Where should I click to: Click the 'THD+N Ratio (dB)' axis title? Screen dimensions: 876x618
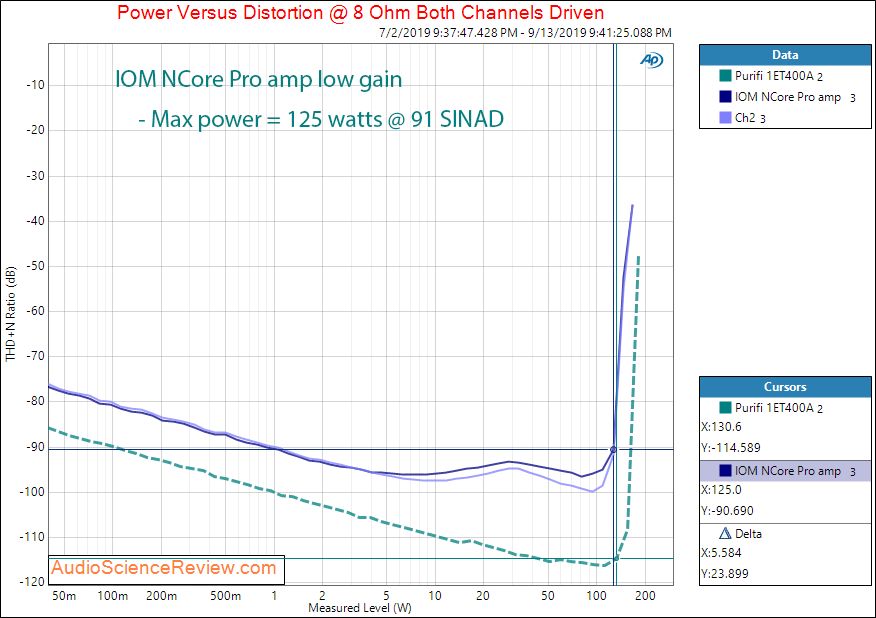pyautogui.click(x=11, y=313)
